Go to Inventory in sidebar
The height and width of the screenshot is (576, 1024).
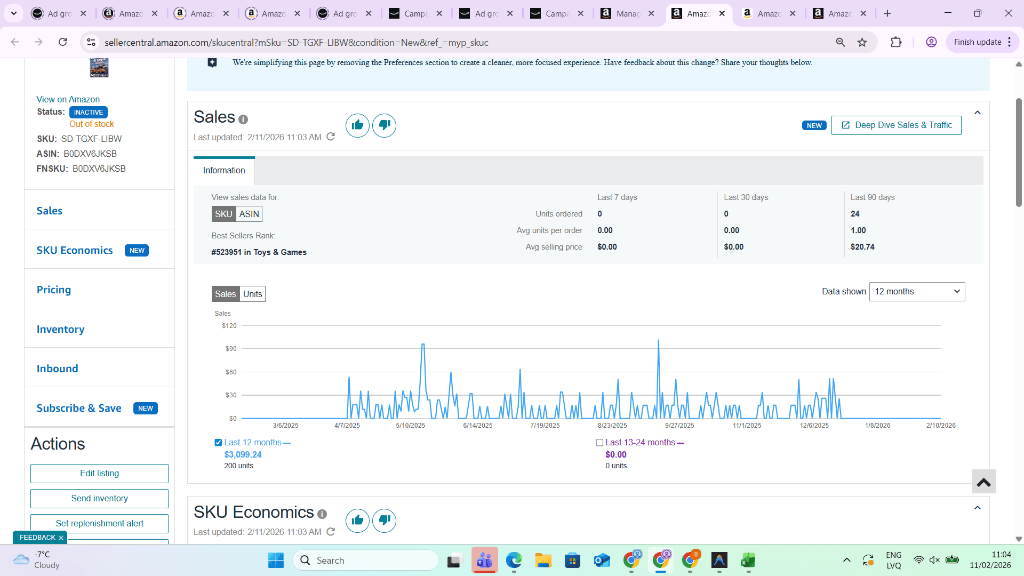60,329
